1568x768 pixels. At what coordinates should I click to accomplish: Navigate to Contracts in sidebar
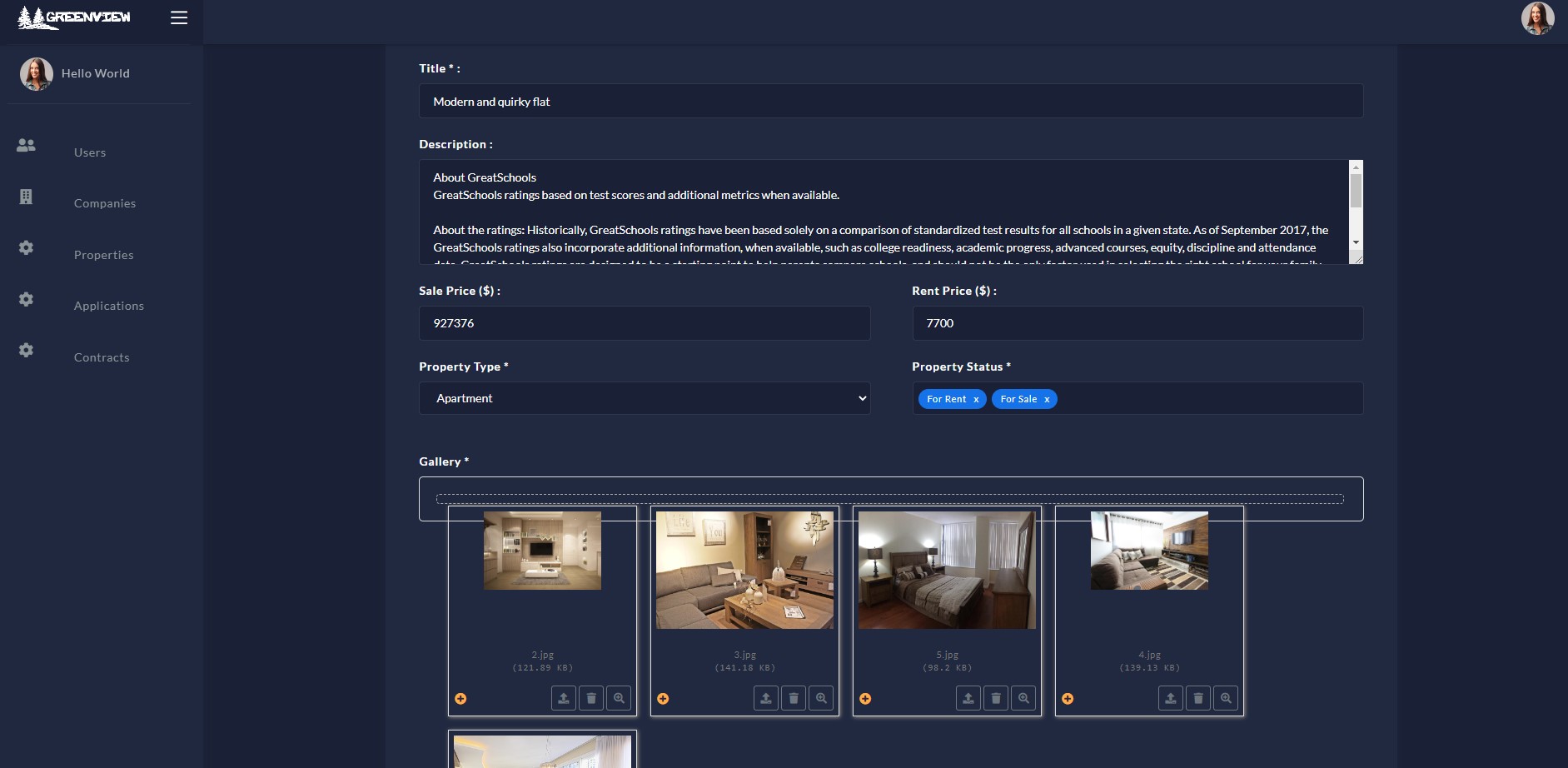pyautogui.click(x=102, y=357)
